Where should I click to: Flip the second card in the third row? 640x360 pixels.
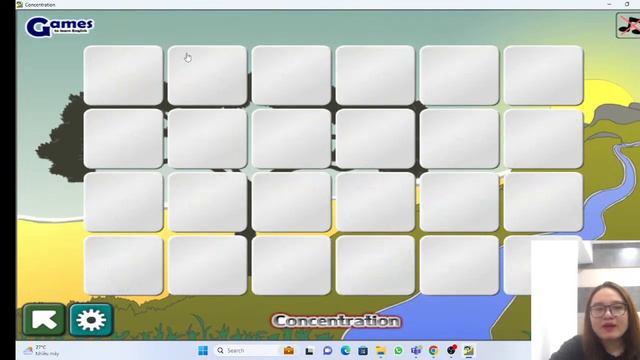point(207,202)
